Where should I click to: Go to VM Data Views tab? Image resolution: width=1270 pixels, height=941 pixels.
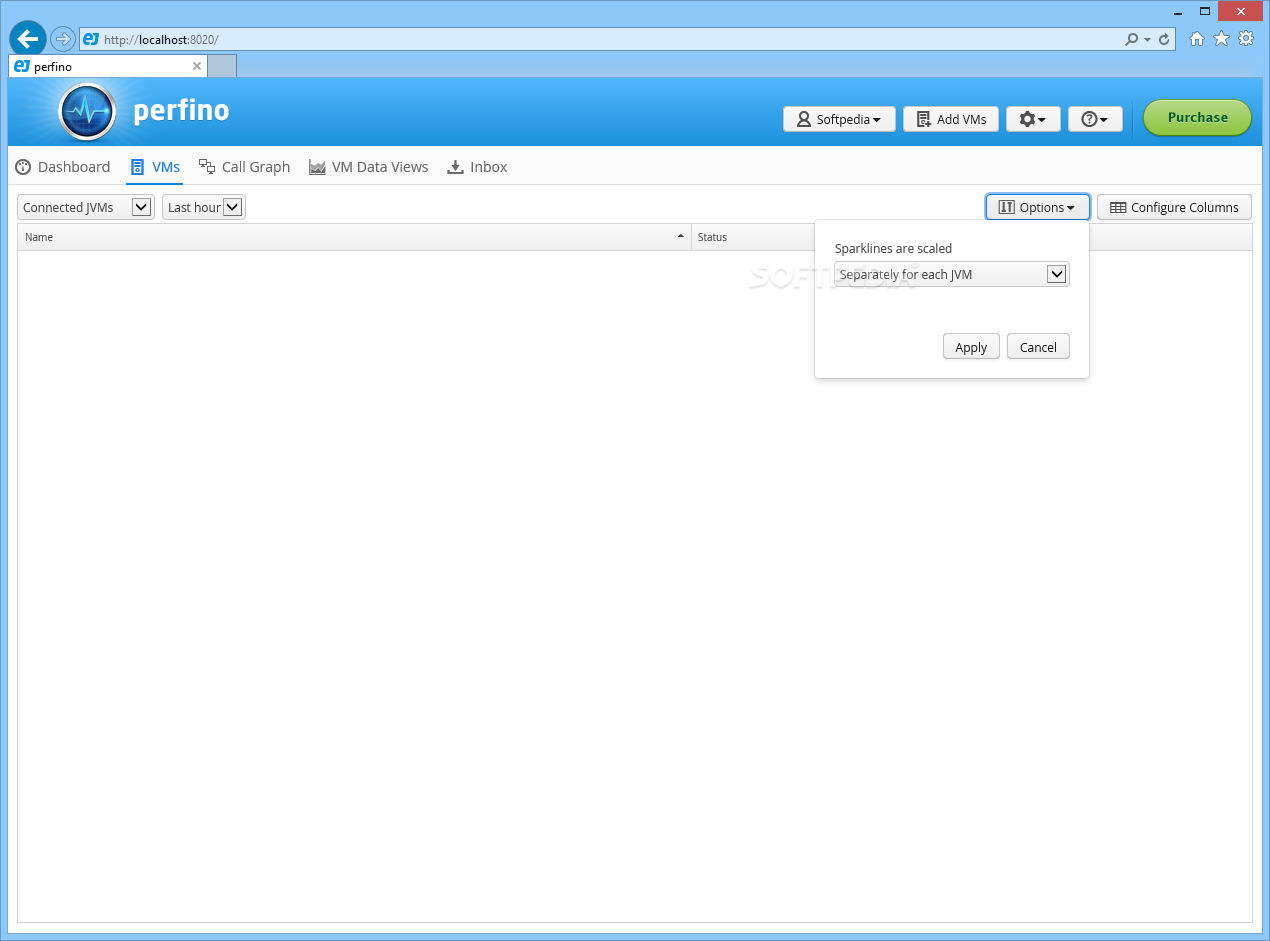(368, 167)
